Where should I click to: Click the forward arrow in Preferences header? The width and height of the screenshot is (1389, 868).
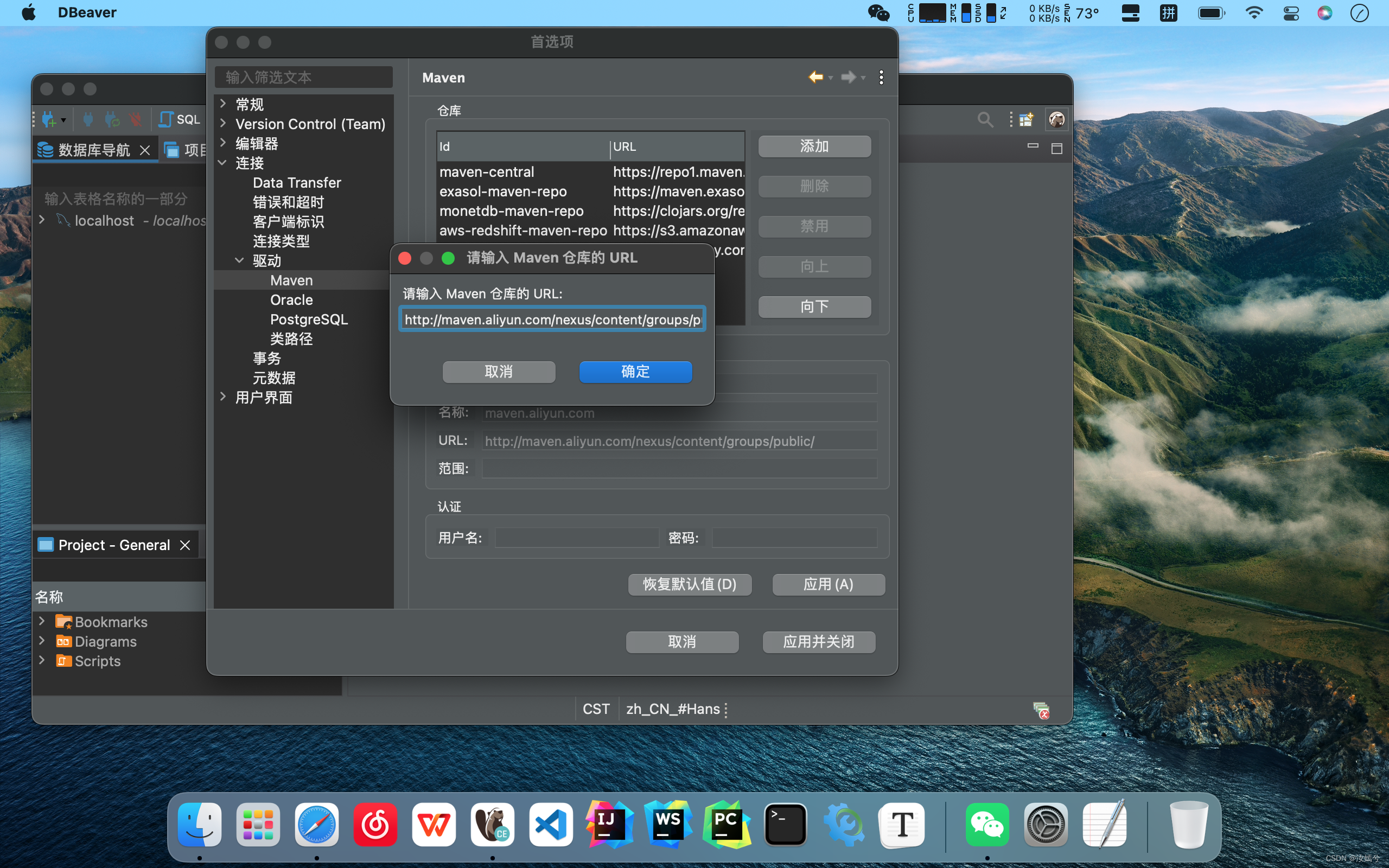(849, 77)
